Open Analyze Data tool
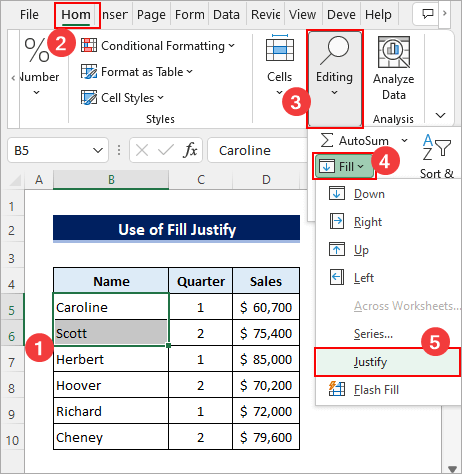Screen dimensions: 462x474 [x=393, y=69]
